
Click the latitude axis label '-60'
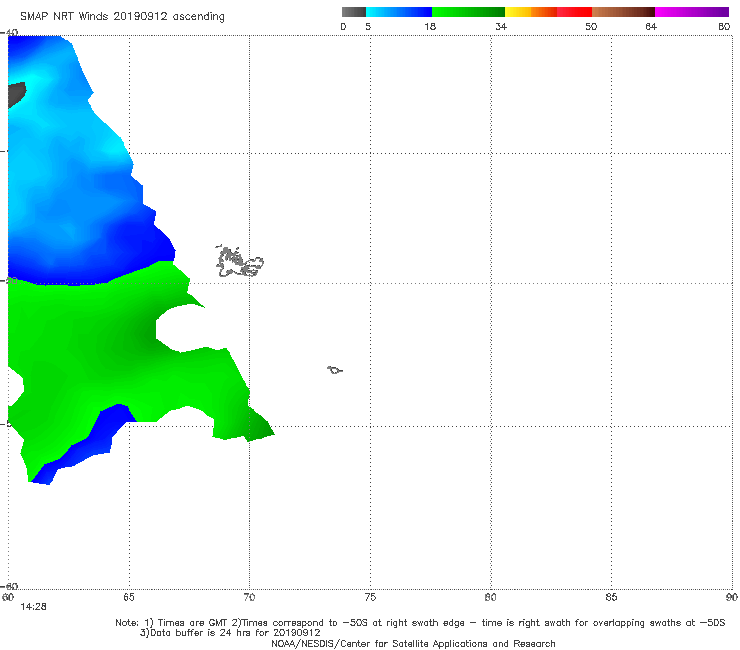tap(9, 586)
